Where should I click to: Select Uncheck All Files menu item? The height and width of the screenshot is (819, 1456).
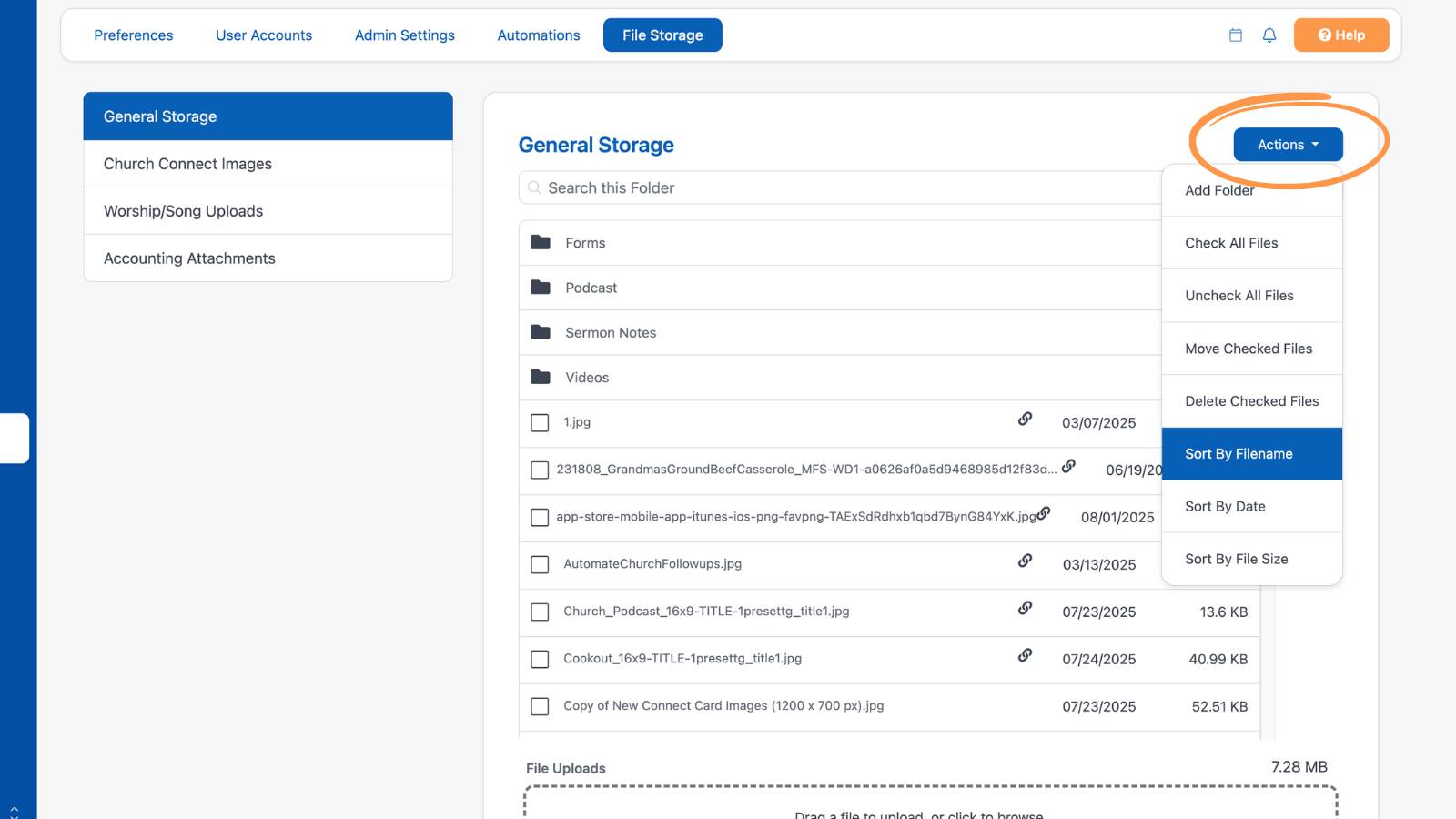coord(1252,296)
